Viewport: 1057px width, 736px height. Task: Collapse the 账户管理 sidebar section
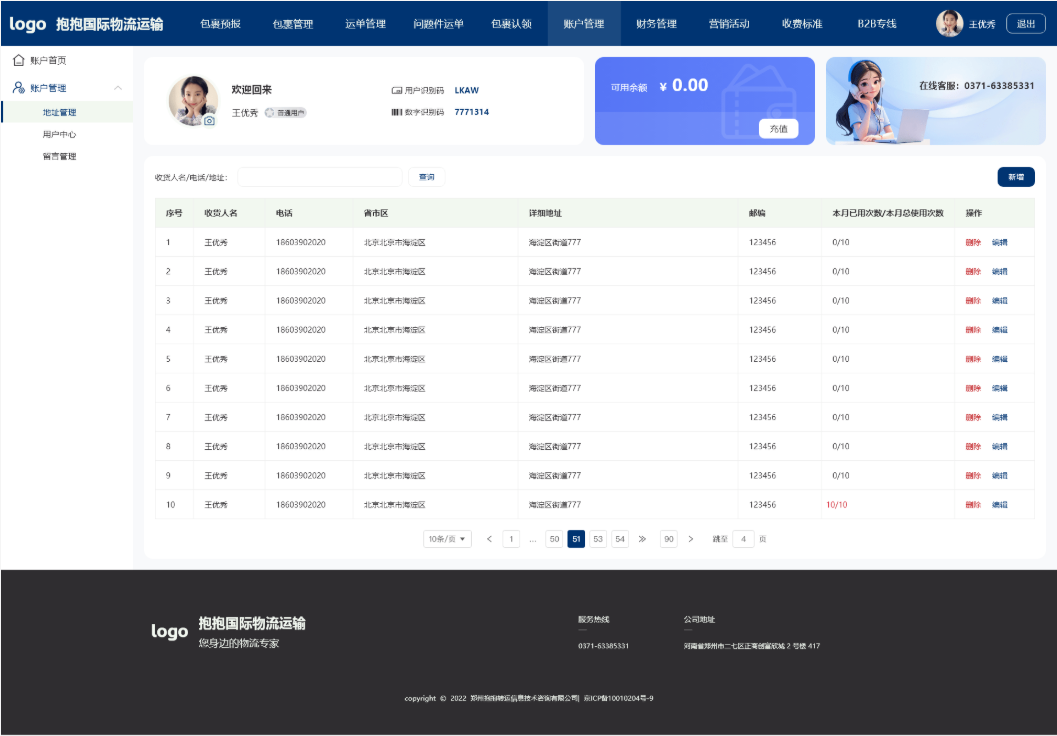[x=118, y=88]
